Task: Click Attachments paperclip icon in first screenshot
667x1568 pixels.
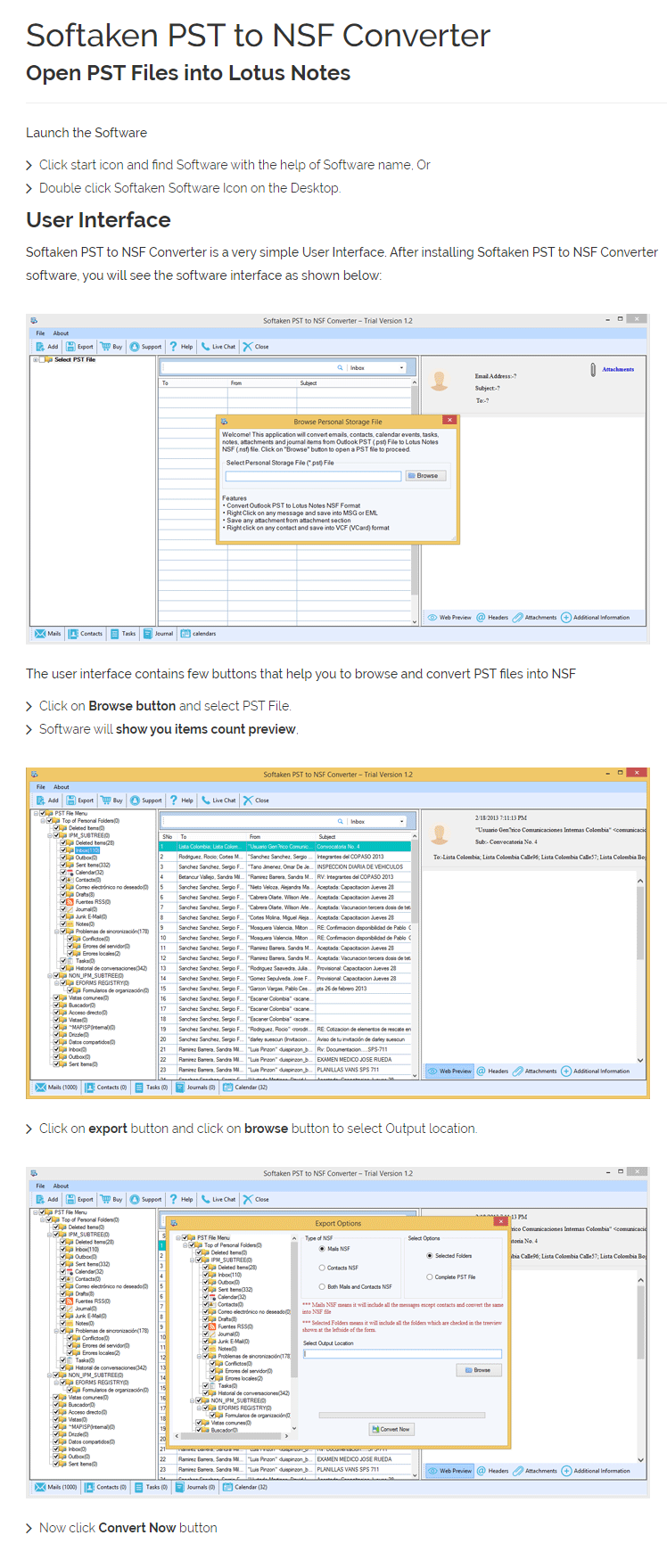Action: pos(593,369)
